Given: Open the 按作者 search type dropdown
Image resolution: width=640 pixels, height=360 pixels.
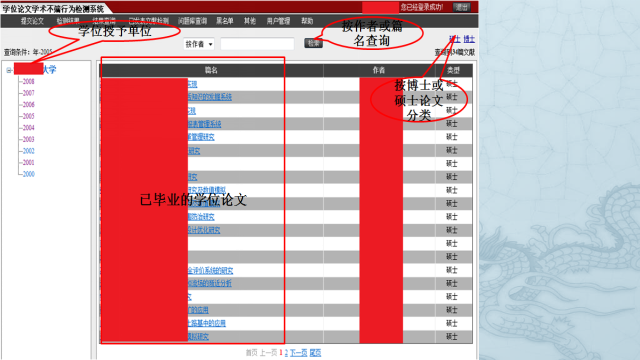Looking at the screenshot, I should pyautogui.click(x=199, y=44).
